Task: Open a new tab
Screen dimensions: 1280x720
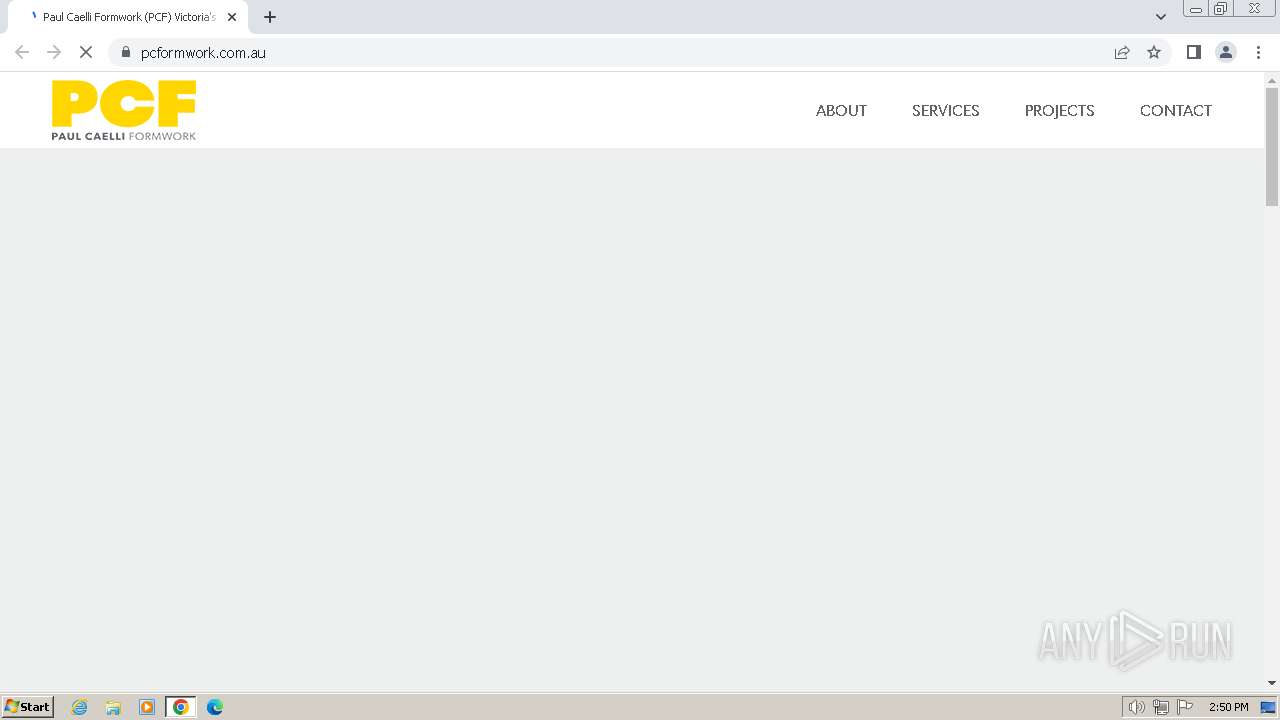Action: 270,17
